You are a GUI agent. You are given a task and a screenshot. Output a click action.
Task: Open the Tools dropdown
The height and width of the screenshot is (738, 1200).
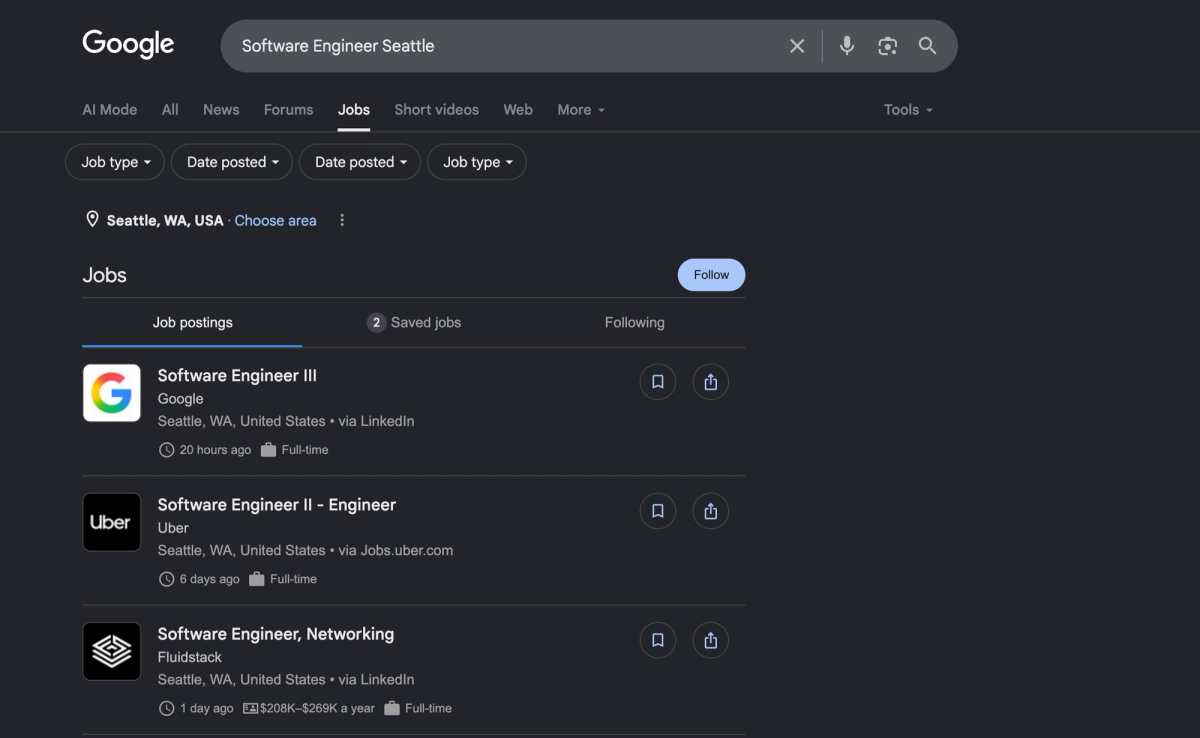pyautogui.click(x=908, y=110)
